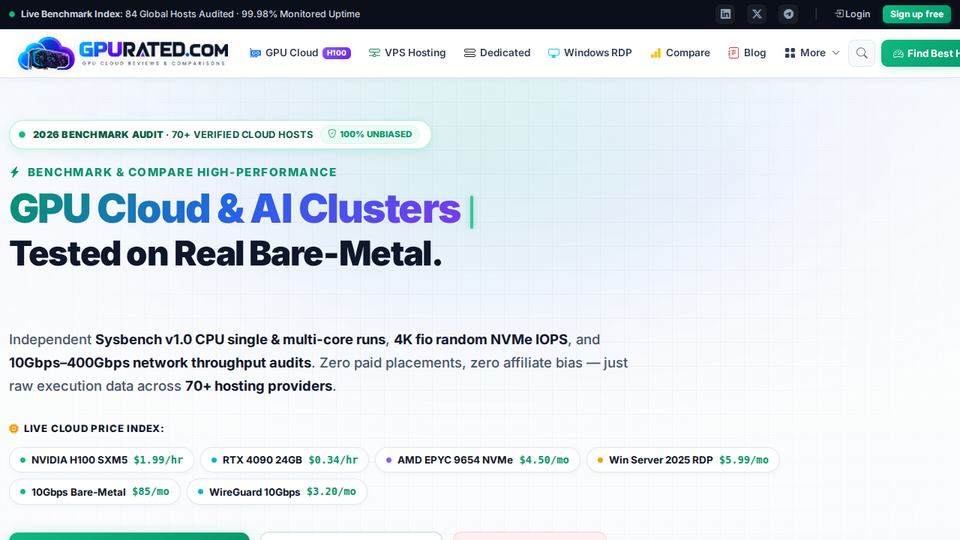Open the Dedicated menu item
The width and height of the screenshot is (960, 540).
[497, 53]
